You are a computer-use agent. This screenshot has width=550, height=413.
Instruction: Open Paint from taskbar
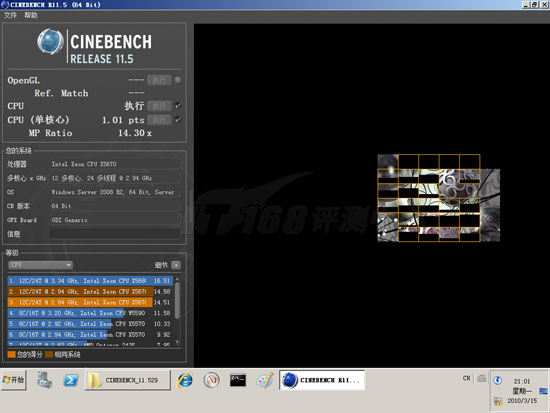(x=265, y=380)
